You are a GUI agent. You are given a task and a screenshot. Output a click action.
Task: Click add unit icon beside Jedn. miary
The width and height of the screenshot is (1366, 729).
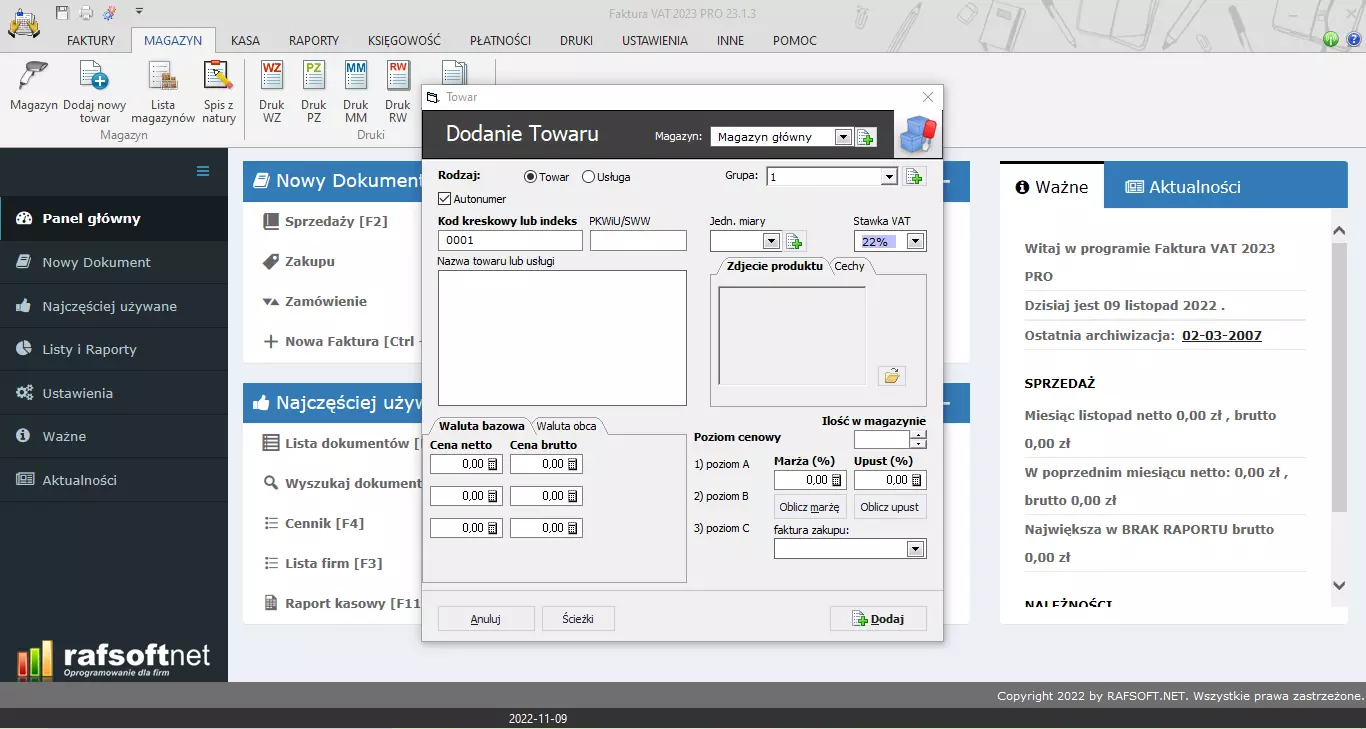tap(794, 241)
